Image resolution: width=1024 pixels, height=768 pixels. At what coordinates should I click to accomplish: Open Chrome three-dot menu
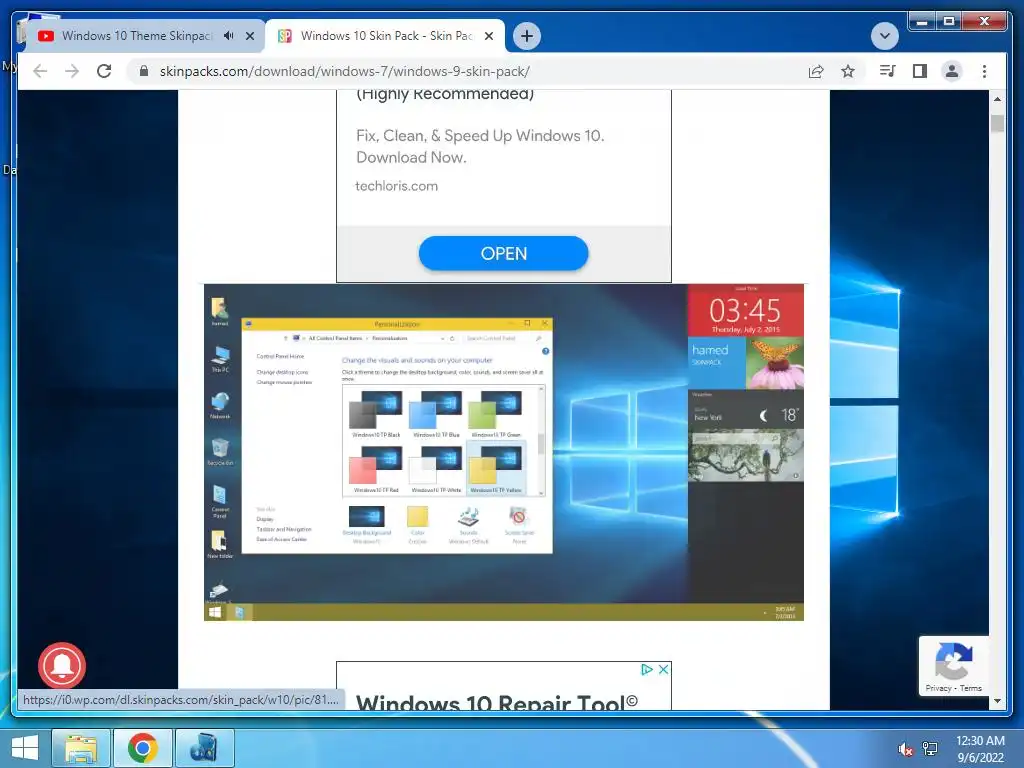coord(984,71)
